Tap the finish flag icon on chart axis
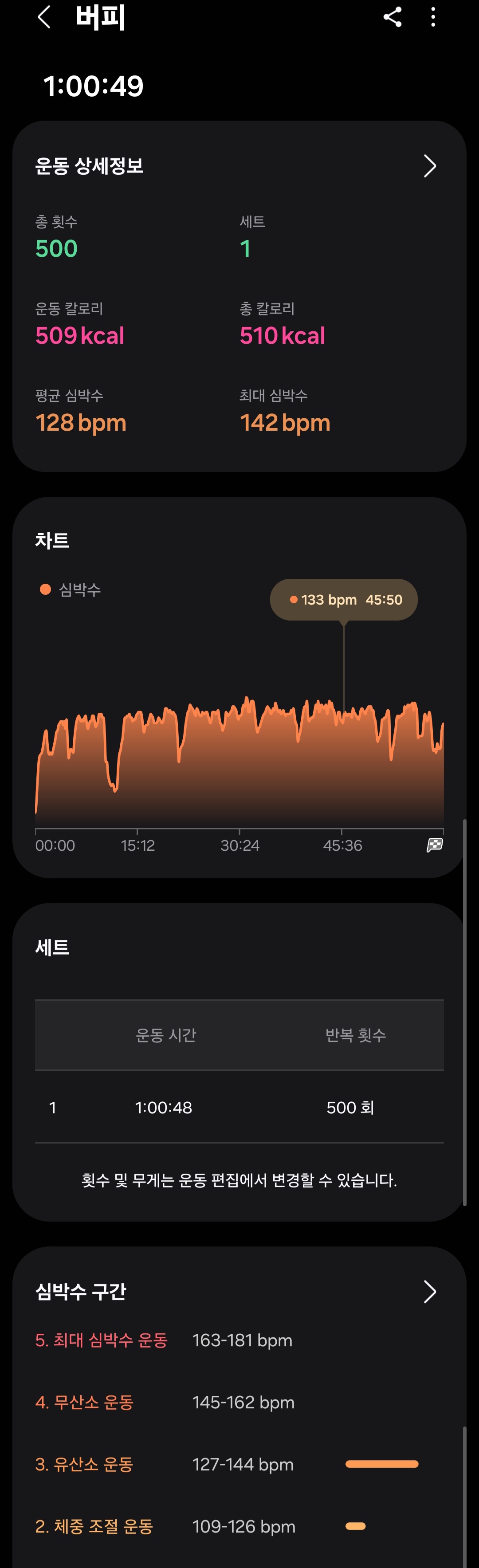Image resolution: width=479 pixels, height=1568 pixels. point(435,845)
